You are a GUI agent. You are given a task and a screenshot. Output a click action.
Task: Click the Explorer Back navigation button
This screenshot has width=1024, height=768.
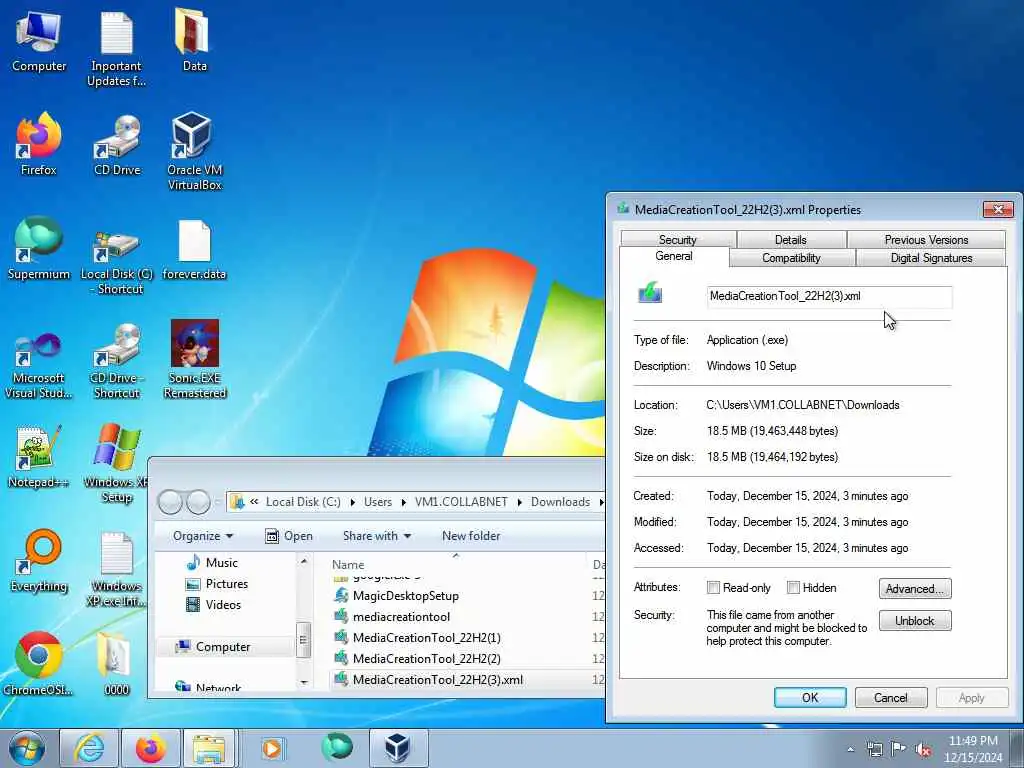tap(170, 502)
